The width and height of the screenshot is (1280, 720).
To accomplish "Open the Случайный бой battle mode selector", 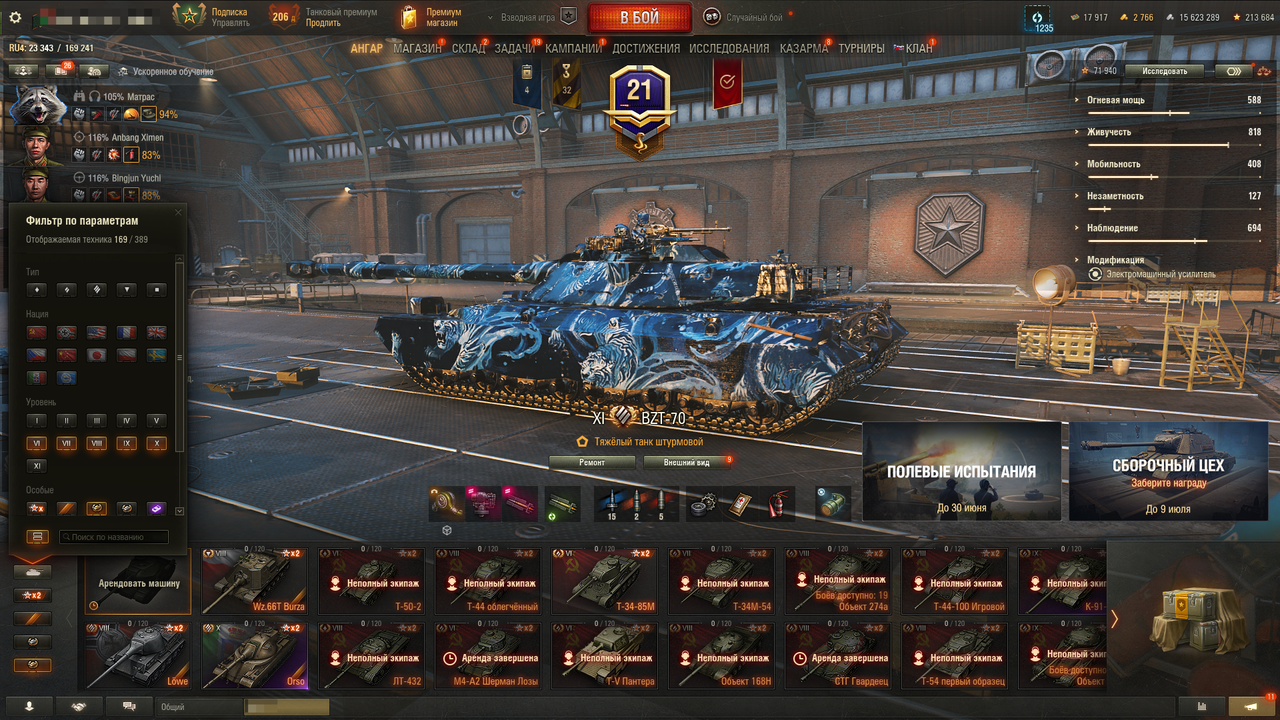I will pyautogui.click(x=745, y=17).
